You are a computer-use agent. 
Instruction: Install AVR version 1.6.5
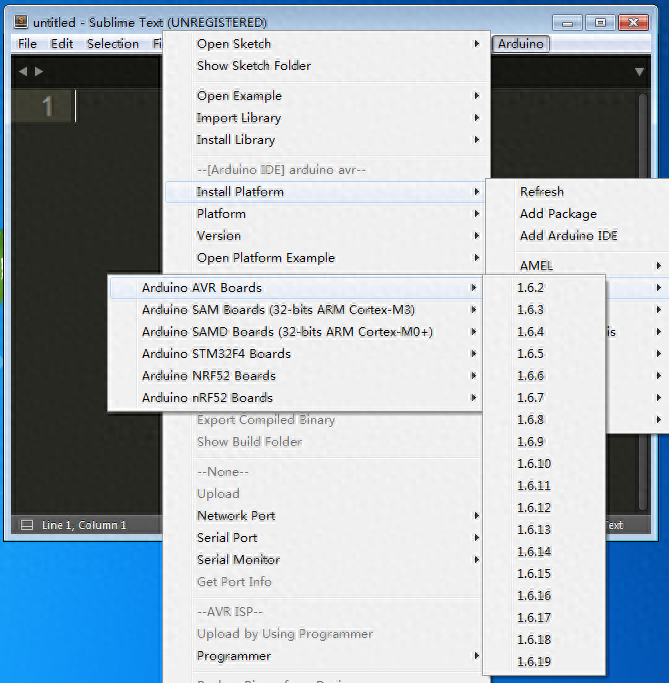click(544, 353)
